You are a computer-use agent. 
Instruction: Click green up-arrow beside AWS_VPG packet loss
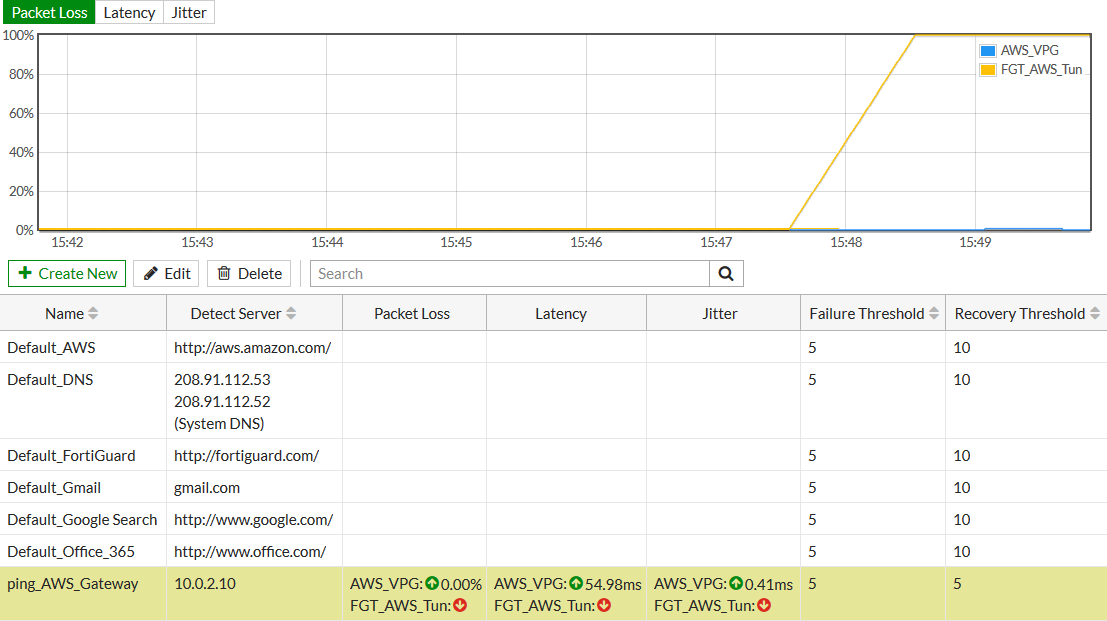[x=432, y=583]
